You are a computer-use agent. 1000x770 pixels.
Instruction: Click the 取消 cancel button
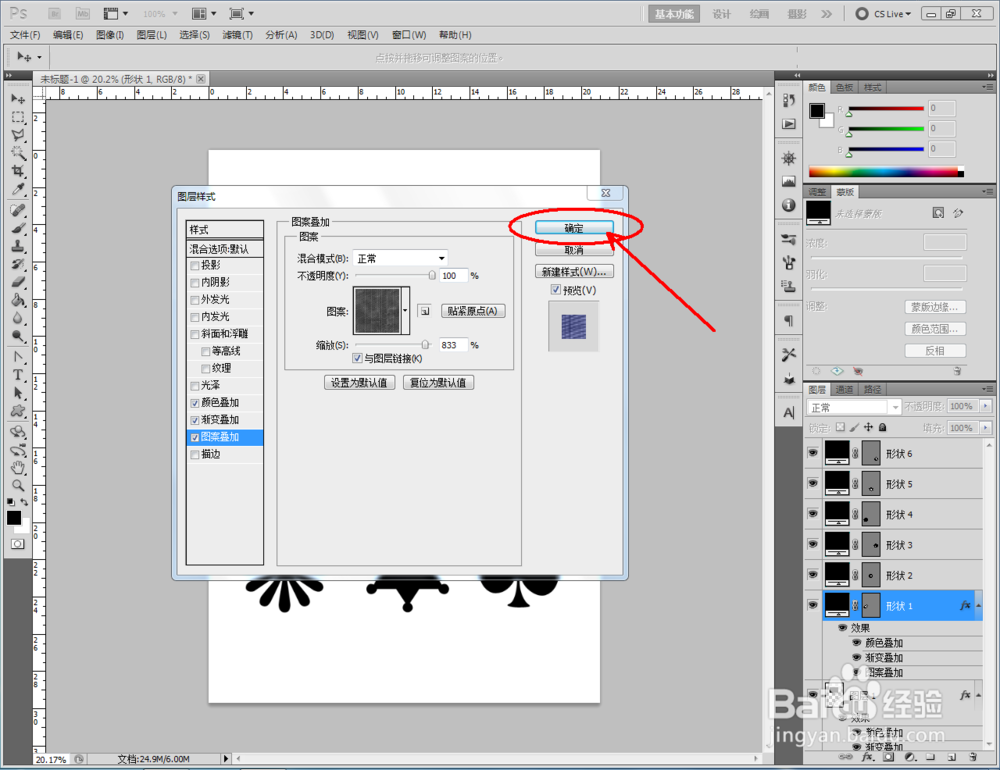pyautogui.click(x=574, y=249)
